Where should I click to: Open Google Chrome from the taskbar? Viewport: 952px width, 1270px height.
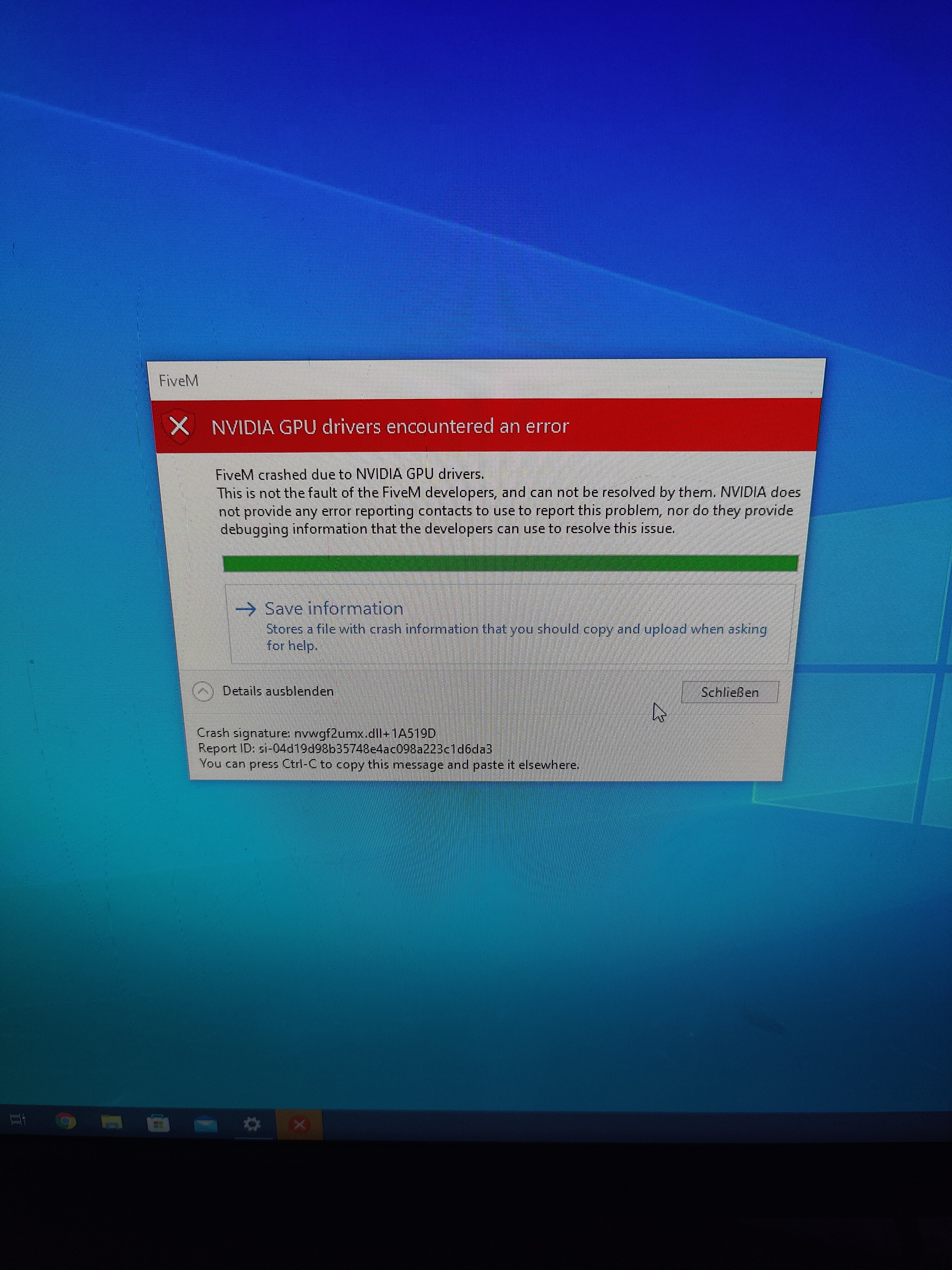65,1121
